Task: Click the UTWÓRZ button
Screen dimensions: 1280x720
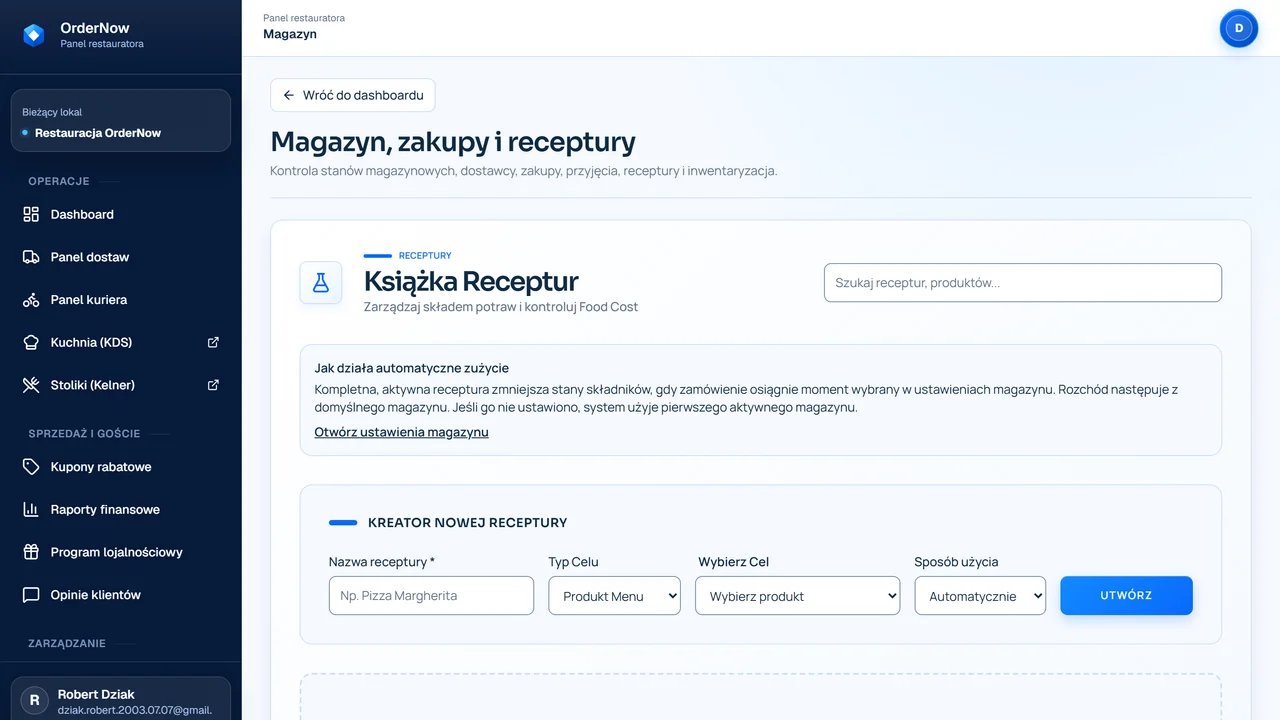Action: tap(1127, 595)
